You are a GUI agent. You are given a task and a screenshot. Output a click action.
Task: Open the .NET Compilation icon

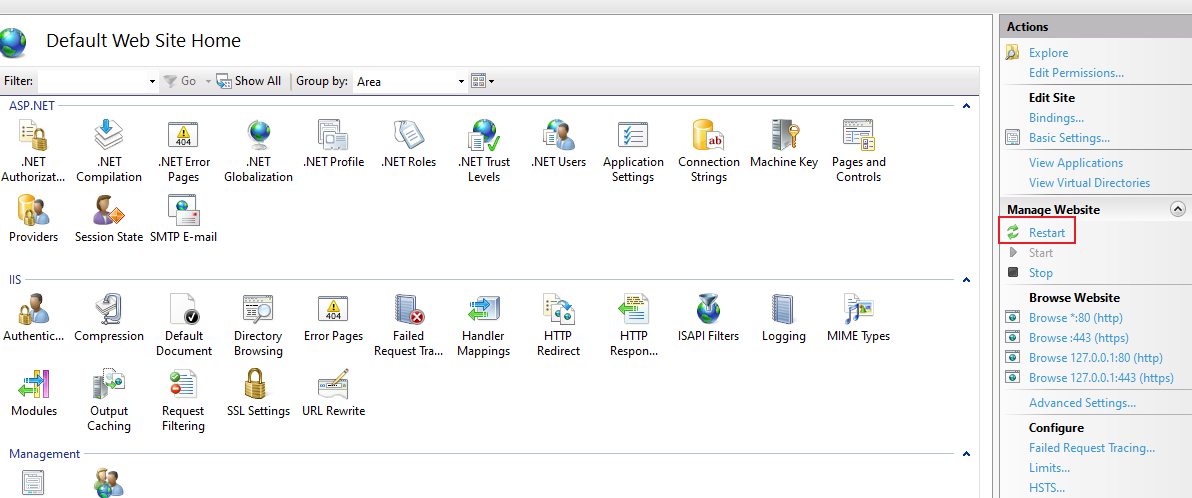pos(109,151)
